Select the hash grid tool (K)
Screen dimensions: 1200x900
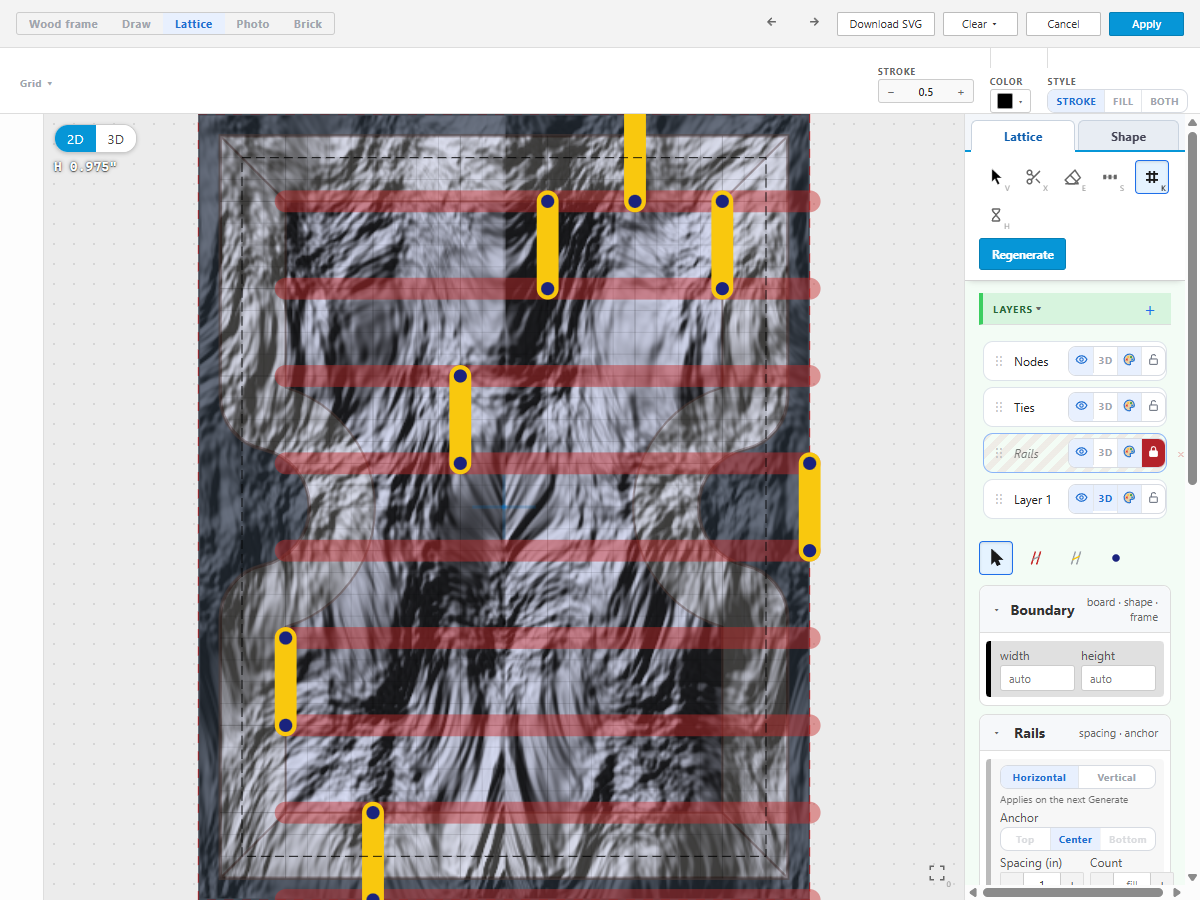tap(1152, 177)
